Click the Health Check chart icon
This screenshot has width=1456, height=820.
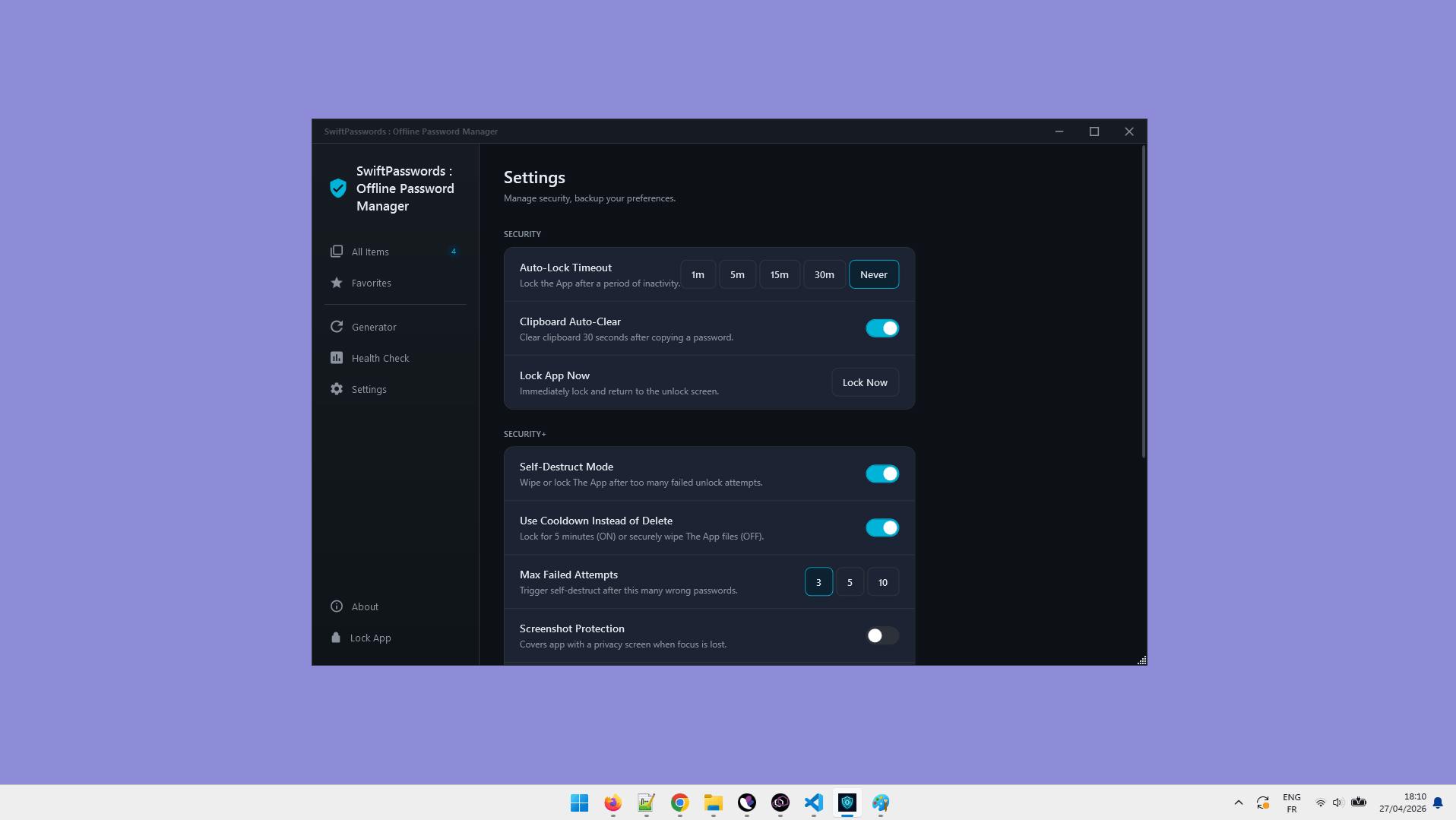tap(337, 358)
